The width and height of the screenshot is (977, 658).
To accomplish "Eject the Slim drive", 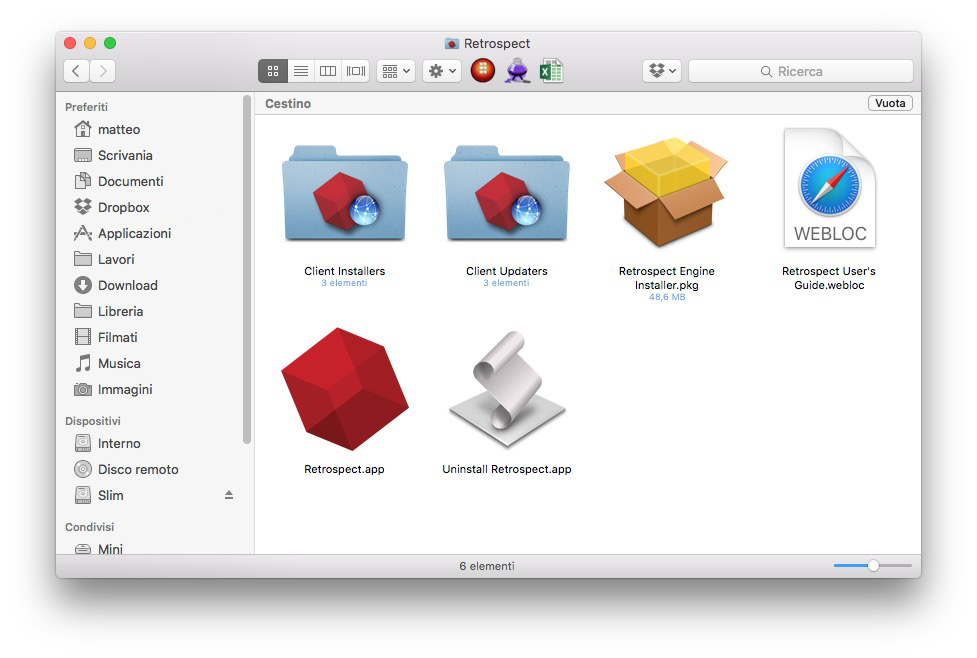I will point(229,495).
